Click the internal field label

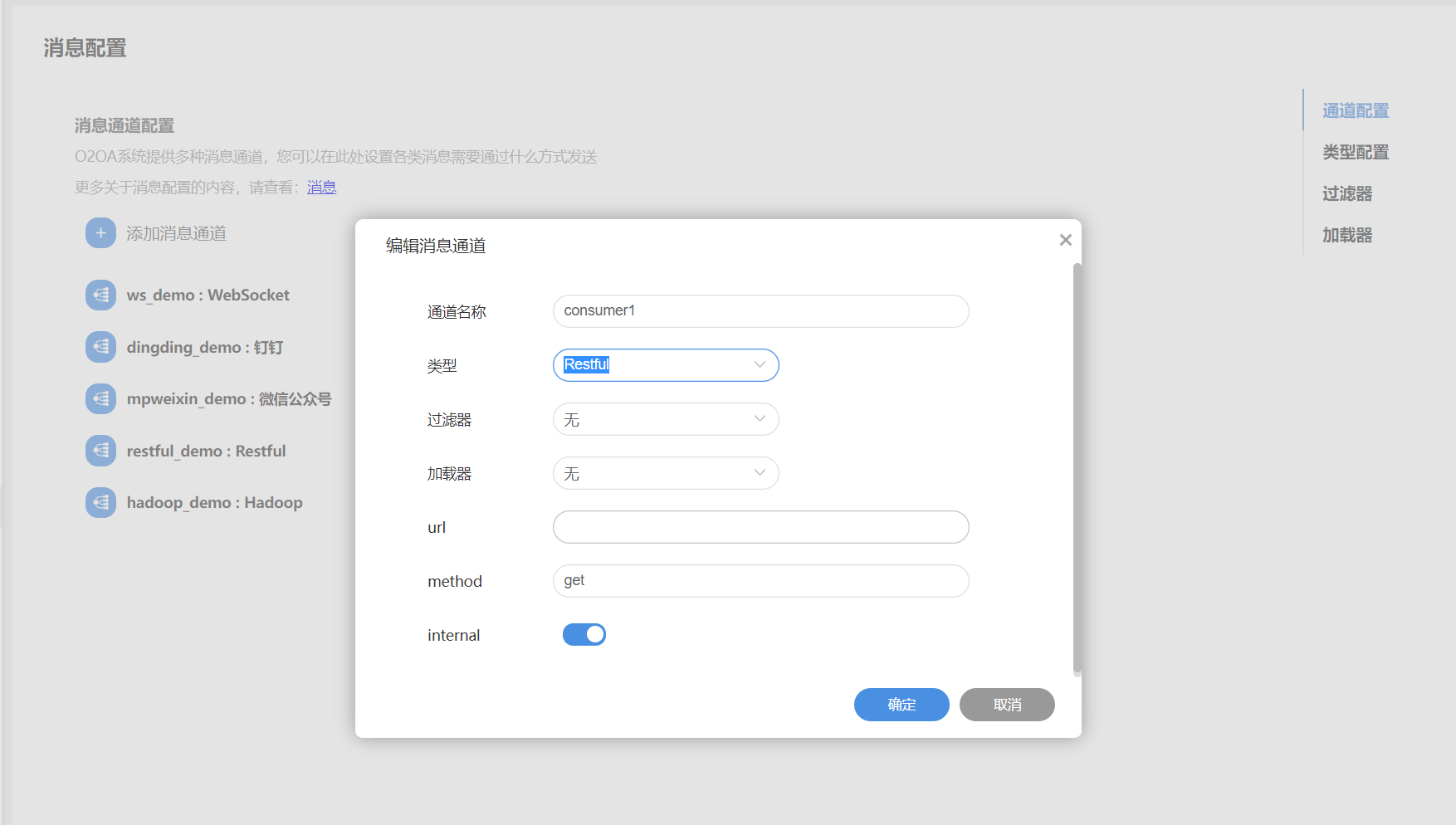[x=453, y=635]
